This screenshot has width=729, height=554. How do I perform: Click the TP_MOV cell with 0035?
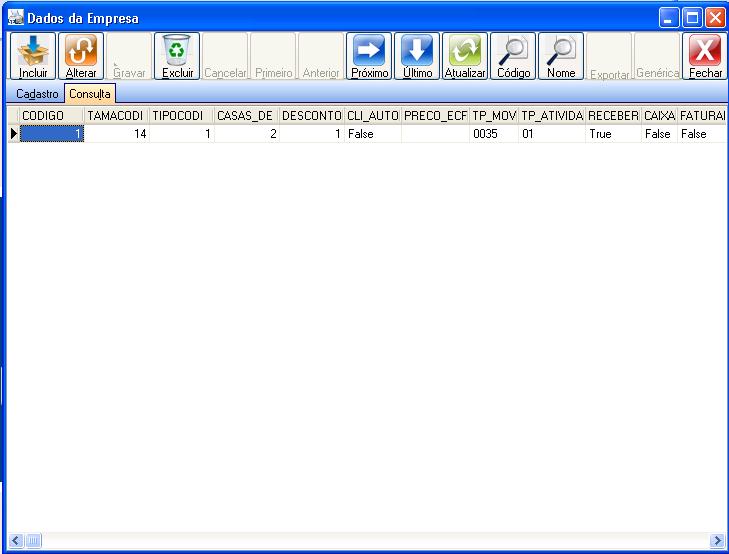point(493,134)
